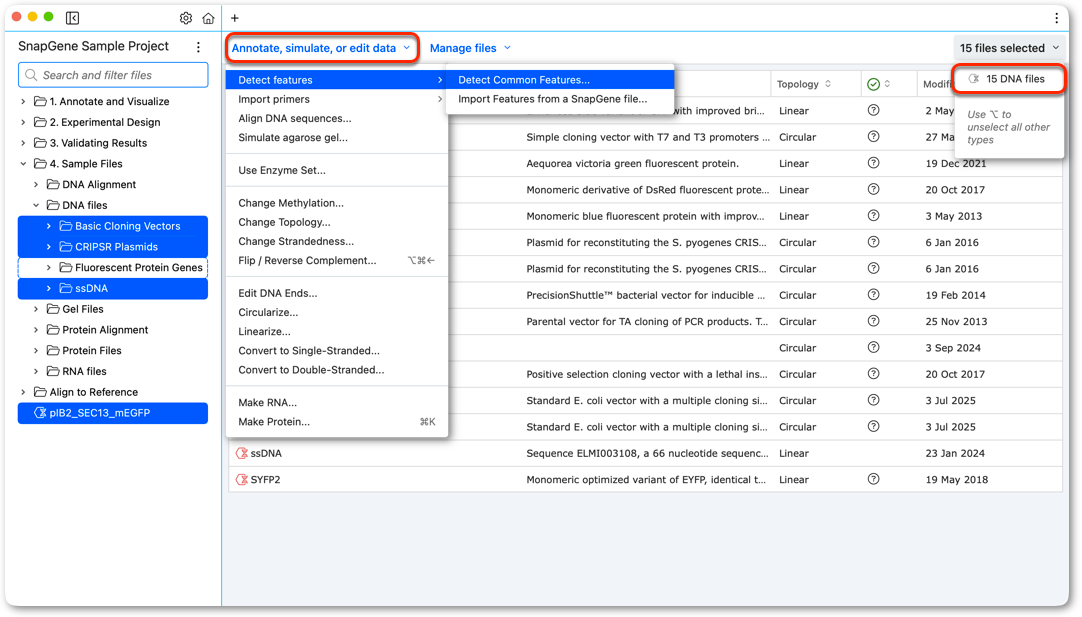This screenshot has width=1082, height=617.
Task: Open the 15 files selected dropdown
Action: coord(1009,48)
